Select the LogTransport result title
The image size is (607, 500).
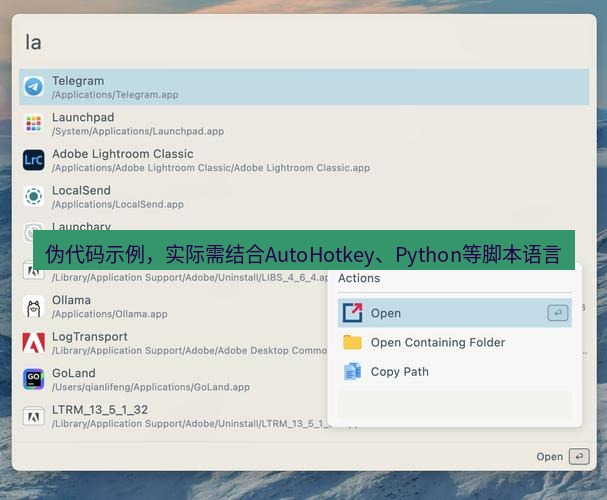click(x=89, y=337)
